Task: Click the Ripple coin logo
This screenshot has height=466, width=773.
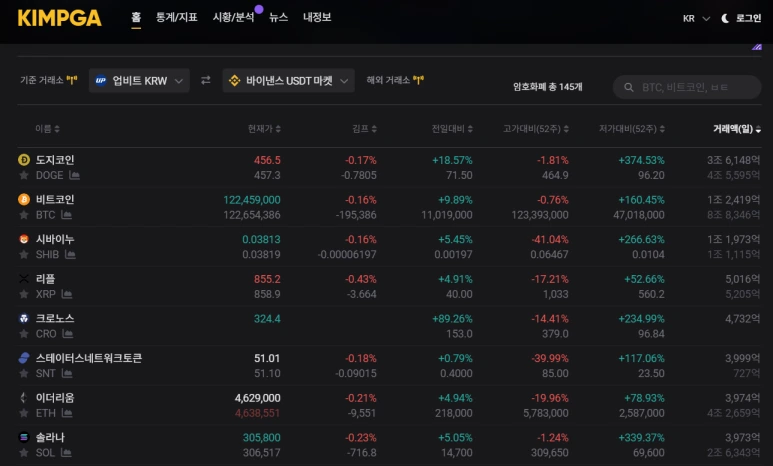Action: pos(24,279)
